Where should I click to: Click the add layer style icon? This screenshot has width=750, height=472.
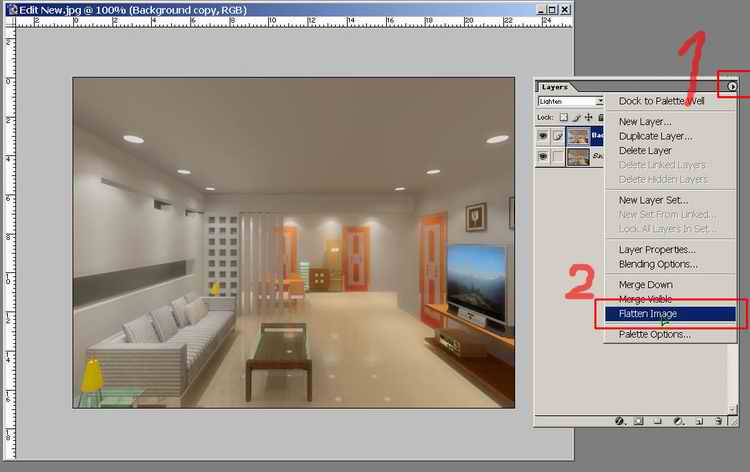pyautogui.click(x=619, y=421)
